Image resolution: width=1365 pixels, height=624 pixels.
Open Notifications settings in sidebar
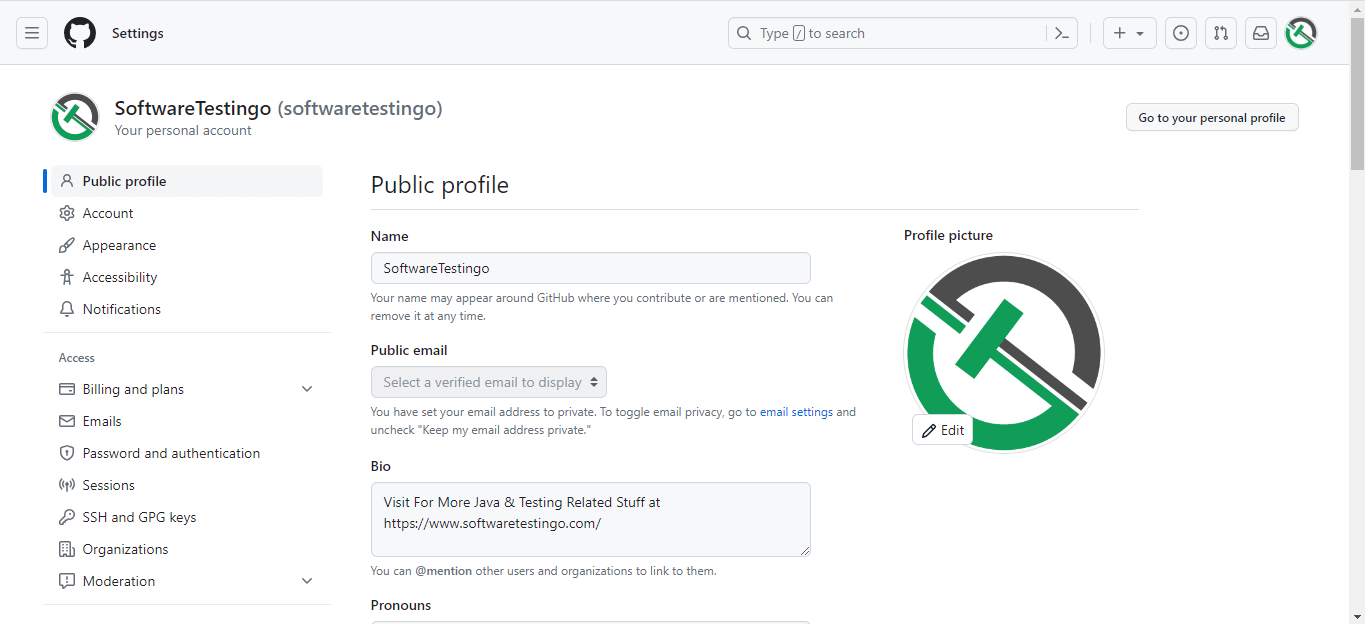point(187,309)
